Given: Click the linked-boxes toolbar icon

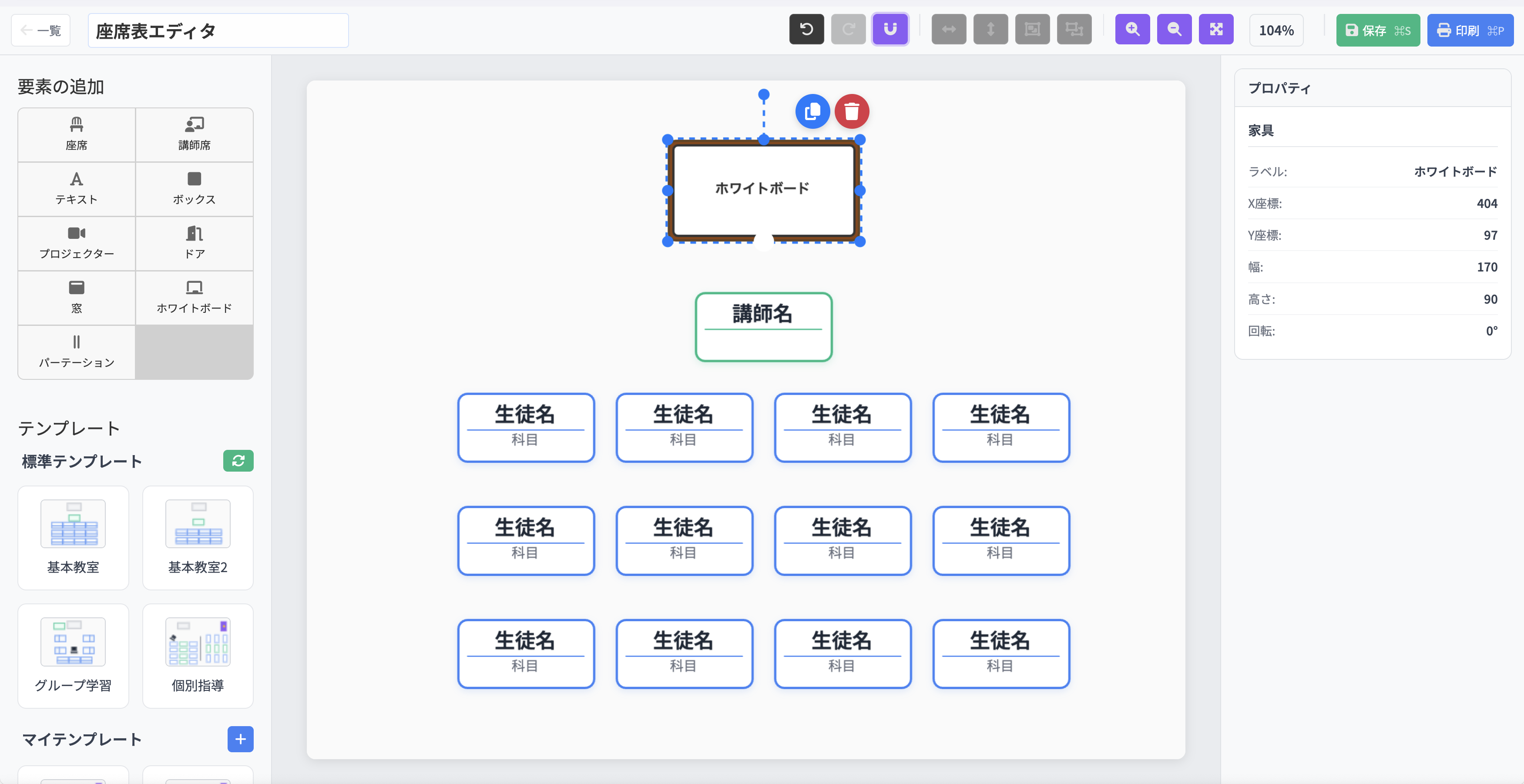Looking at the screenshot, I should 1074,30.
